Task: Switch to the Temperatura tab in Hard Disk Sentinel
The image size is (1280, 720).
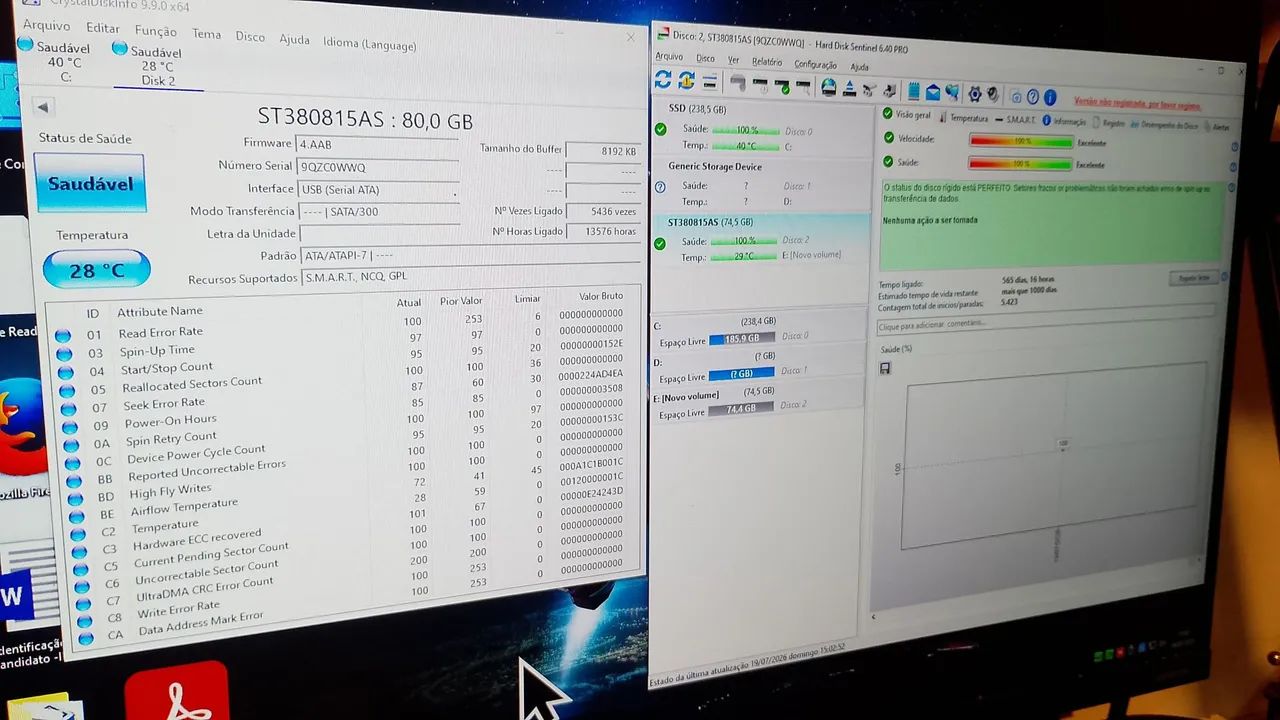Action: [962, 118]
